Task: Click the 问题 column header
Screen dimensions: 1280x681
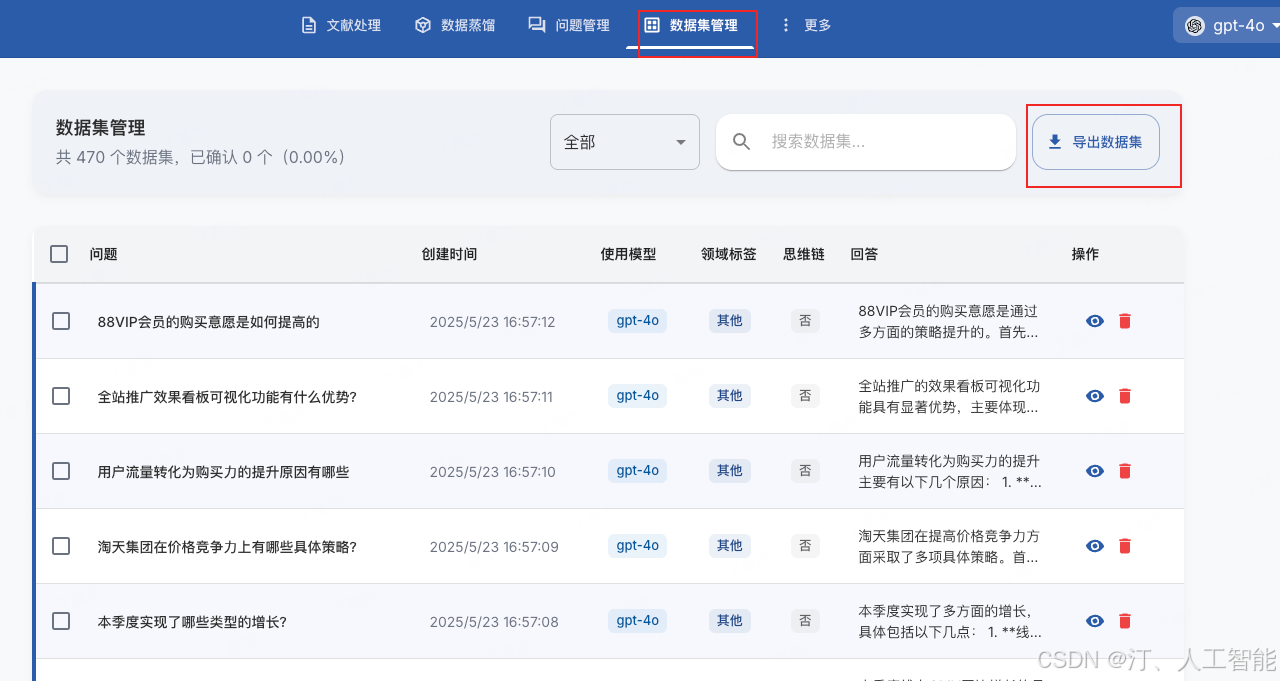Action: tap(103, 254)
